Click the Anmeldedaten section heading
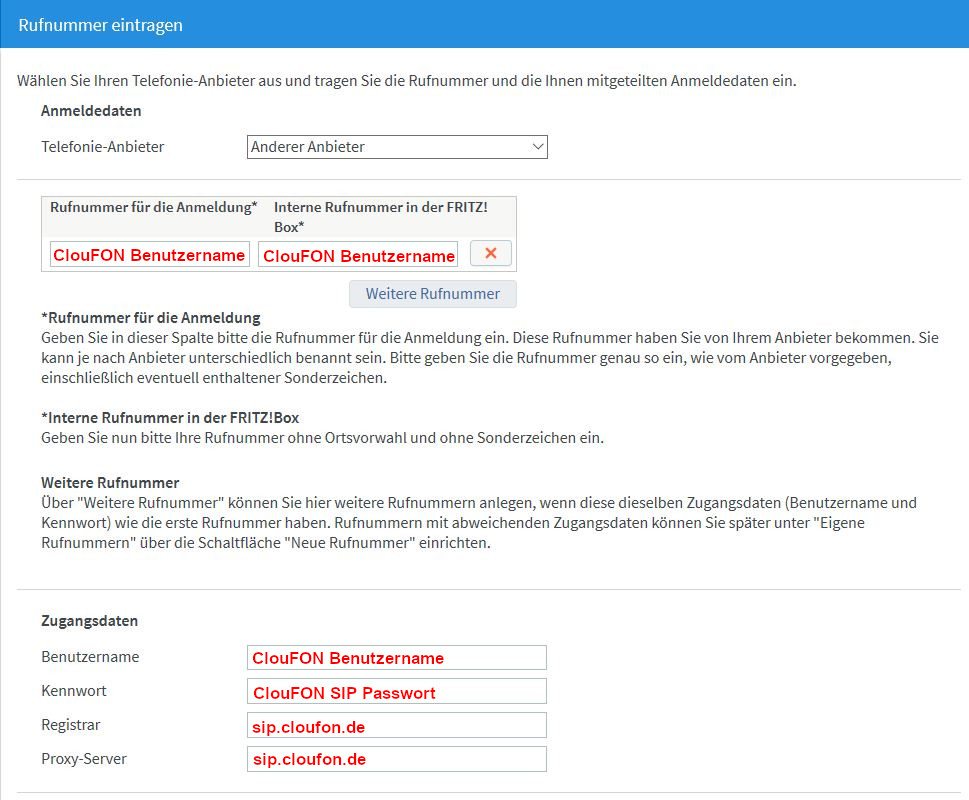 click(x=91, y=111)
